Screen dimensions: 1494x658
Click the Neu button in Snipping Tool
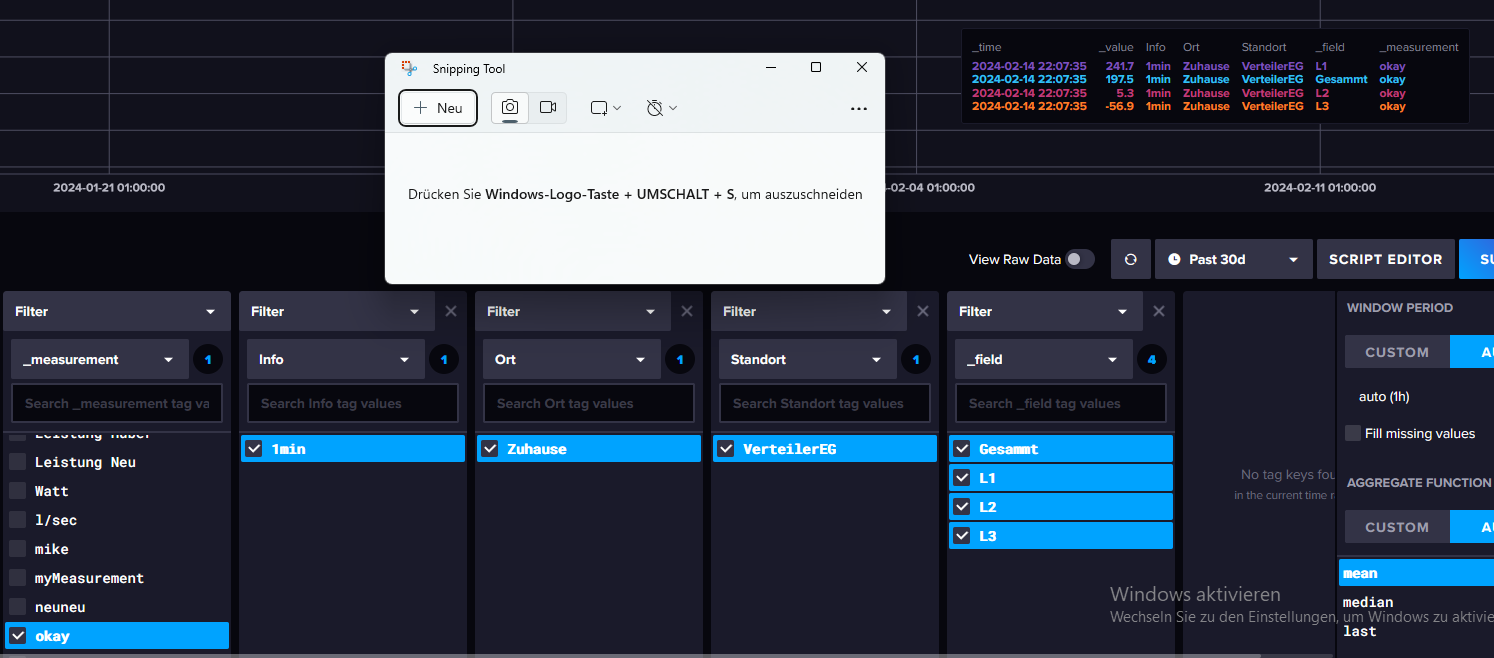(x=438, y=108)
